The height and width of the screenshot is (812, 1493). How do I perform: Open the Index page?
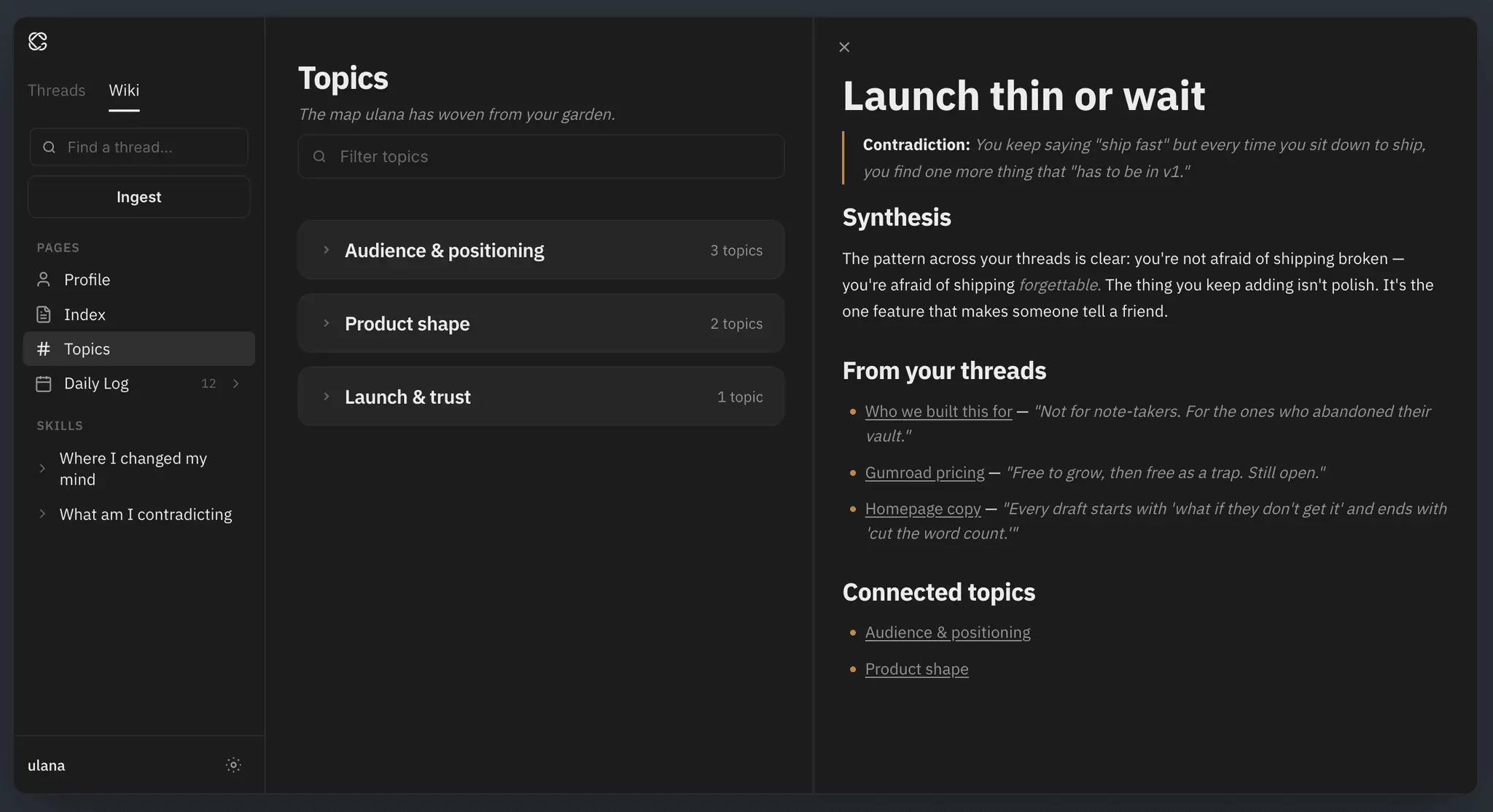(139, 314)
